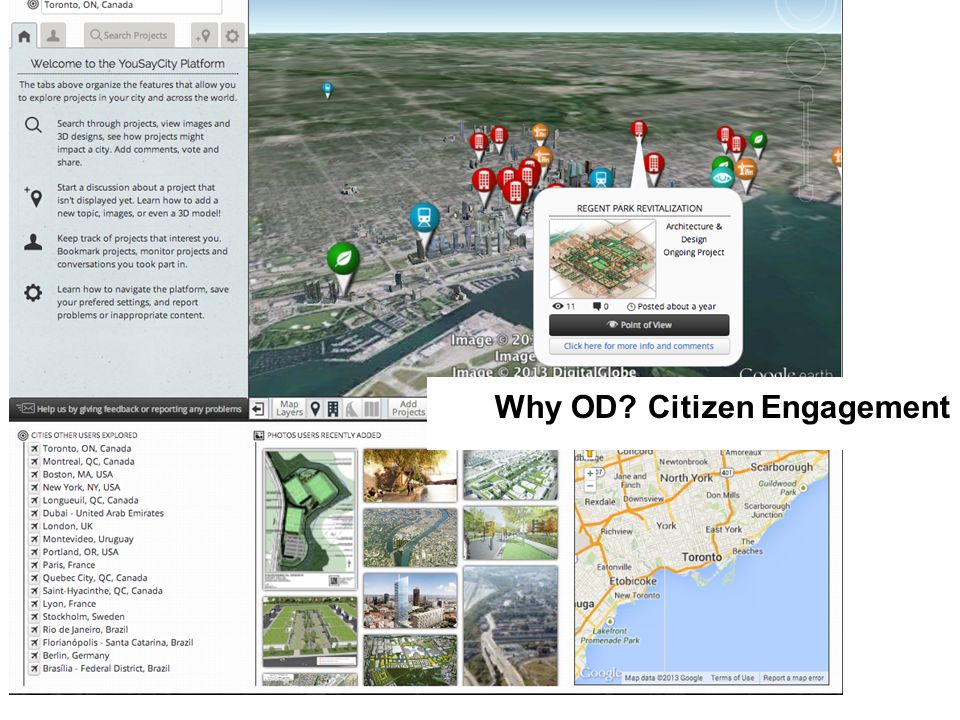Select Montevideo, Uruguay in cities list

[x=88, y=539]
